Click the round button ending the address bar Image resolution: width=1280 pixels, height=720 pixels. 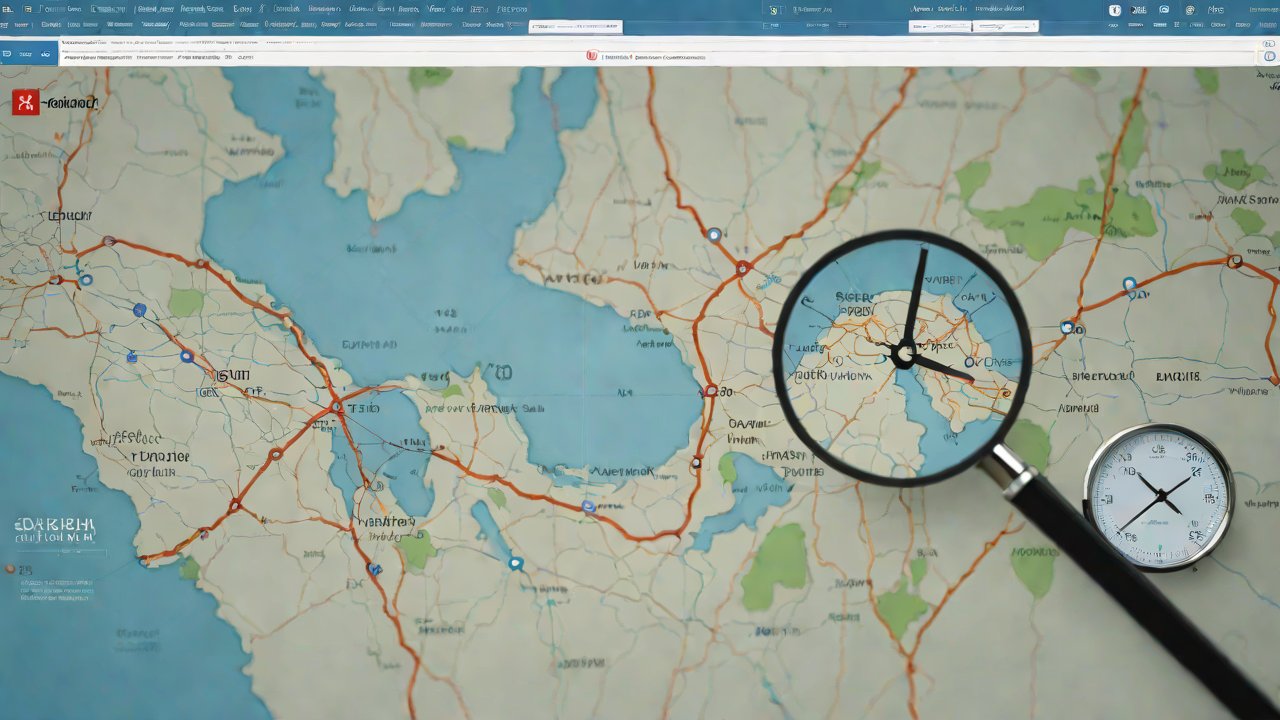point(1269,56)
